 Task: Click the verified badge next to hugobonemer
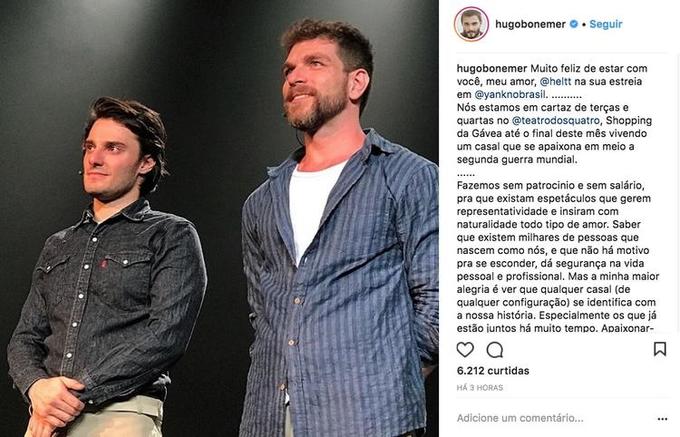(573, 24)
